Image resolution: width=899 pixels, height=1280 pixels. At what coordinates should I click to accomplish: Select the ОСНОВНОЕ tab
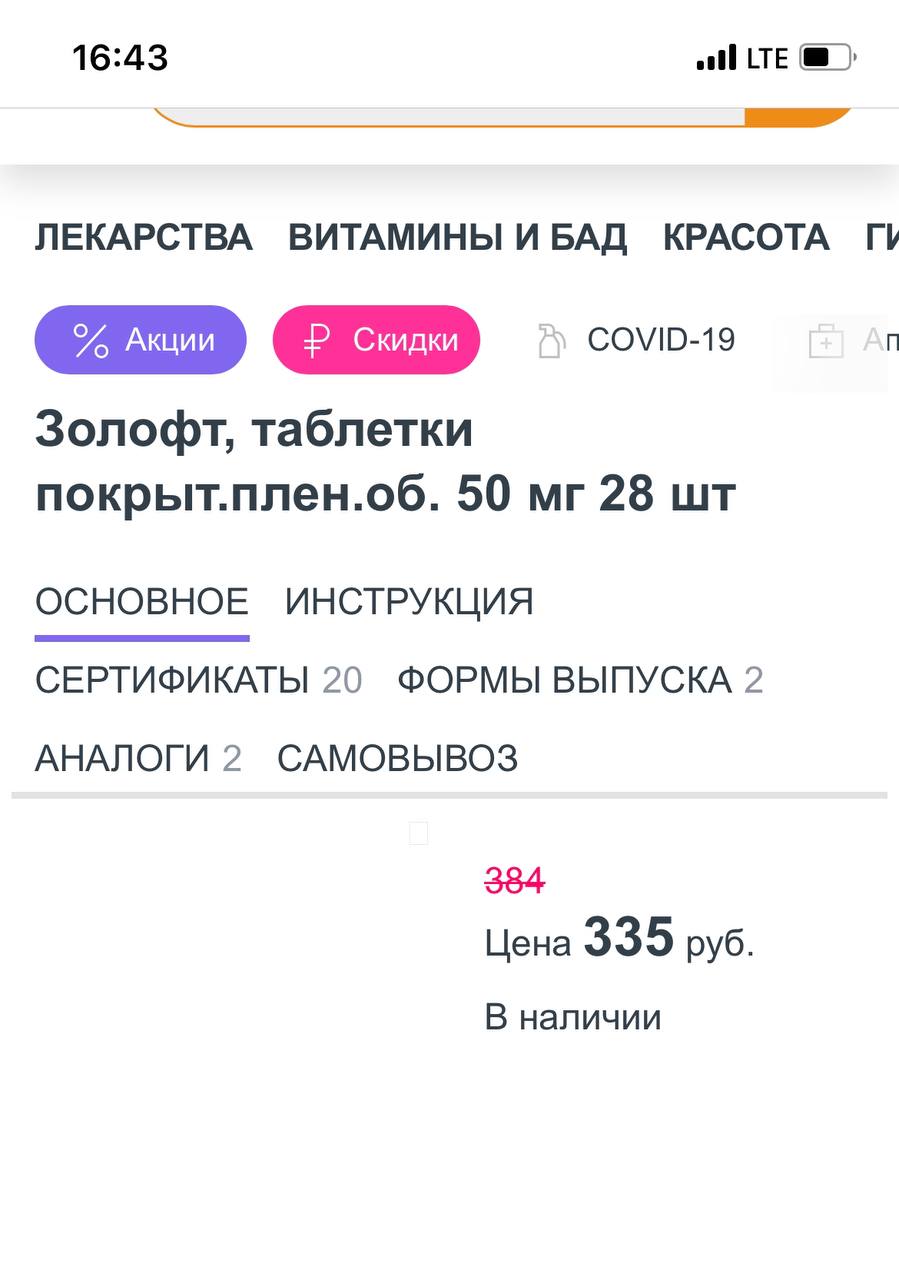(142, 602)
